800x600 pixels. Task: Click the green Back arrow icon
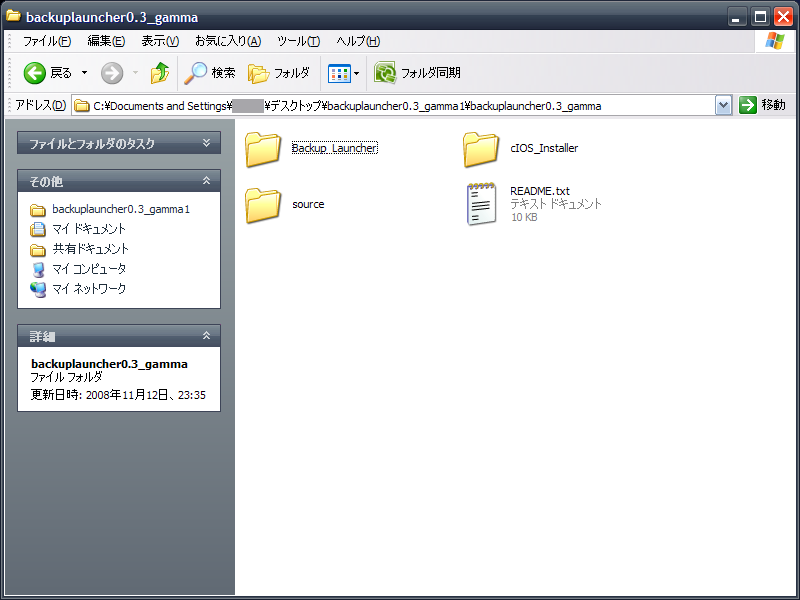[x=35, y=73]
